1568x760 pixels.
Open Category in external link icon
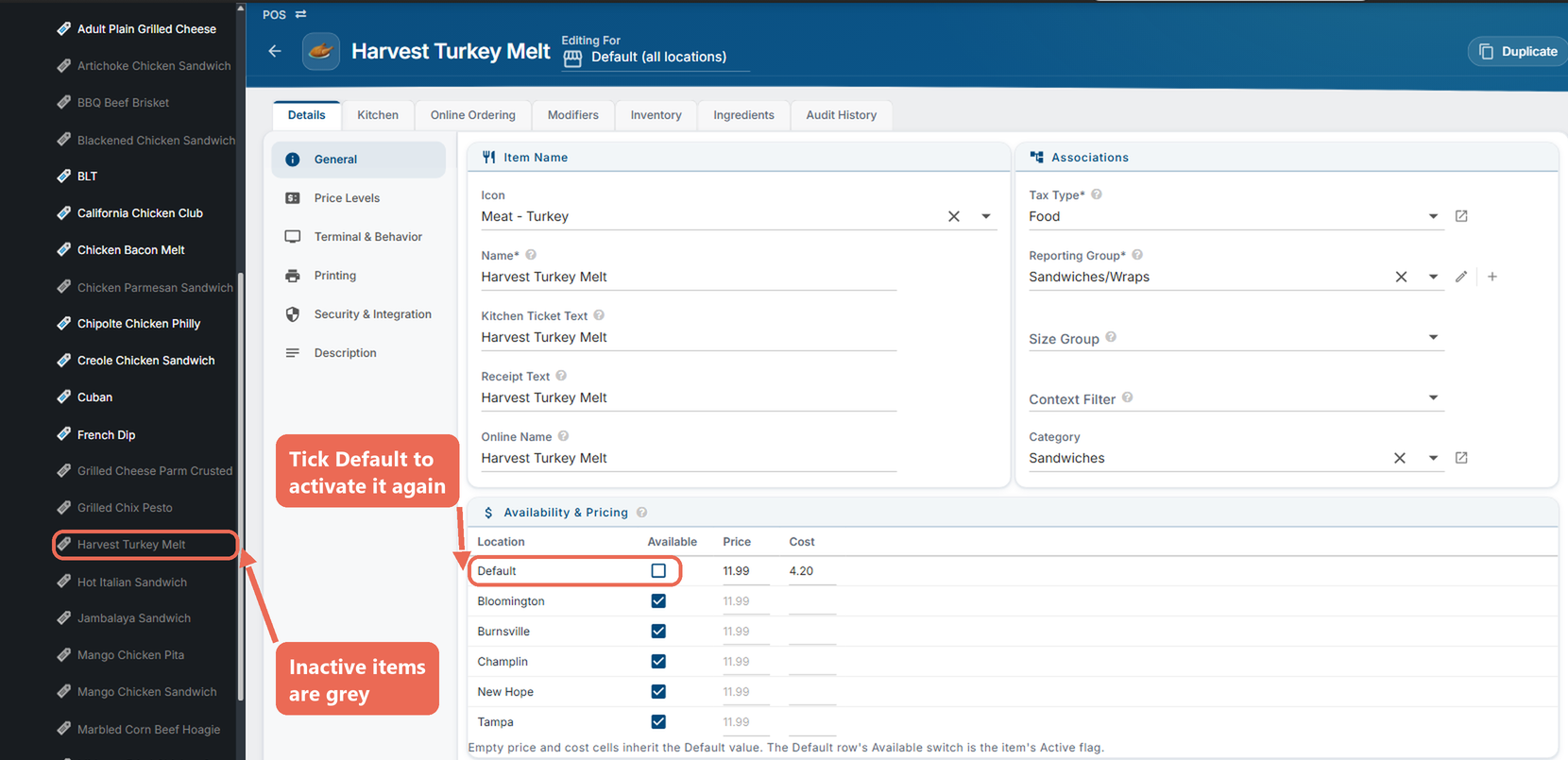pyautogui.click(x=1461, y=458)
